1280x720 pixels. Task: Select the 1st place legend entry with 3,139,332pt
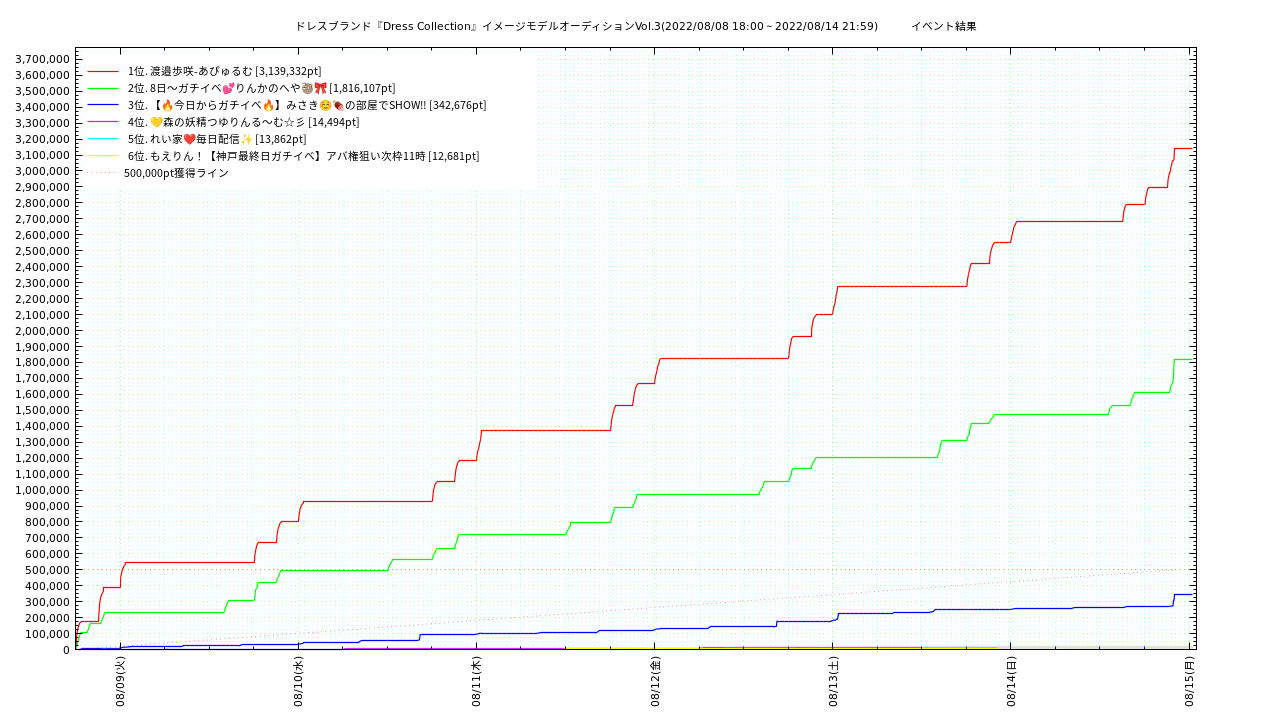click(224, 71)
